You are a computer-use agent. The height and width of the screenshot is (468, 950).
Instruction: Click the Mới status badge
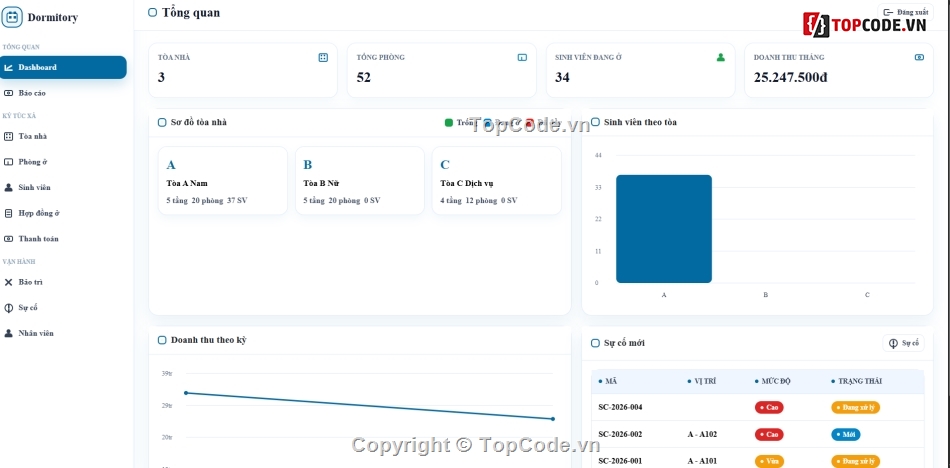point(845,435)
